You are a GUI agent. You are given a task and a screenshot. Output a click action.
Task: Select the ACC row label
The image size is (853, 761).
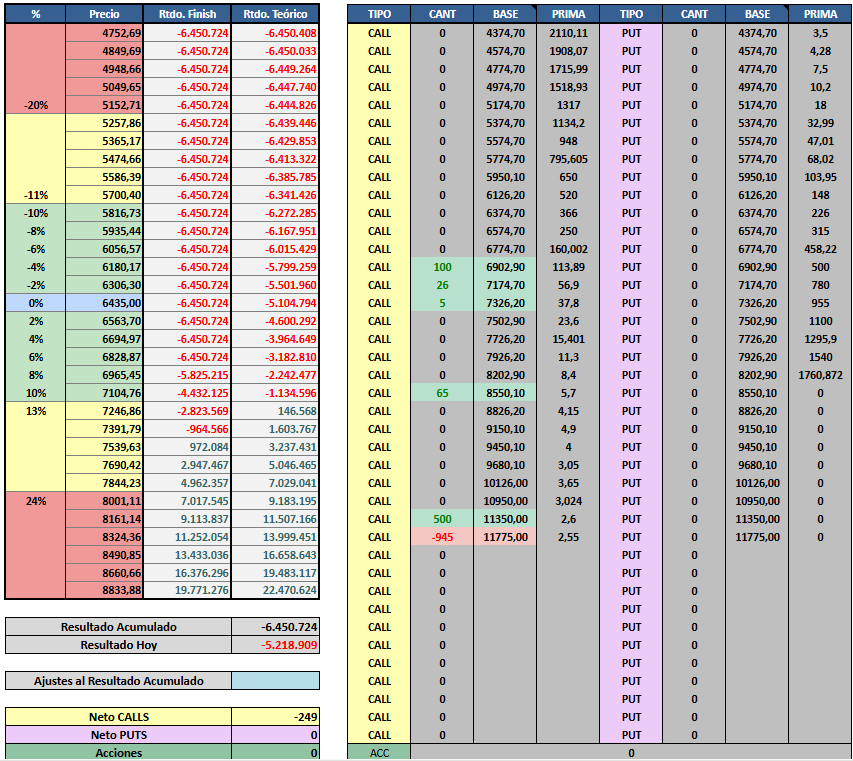click(x=379, y=753)
